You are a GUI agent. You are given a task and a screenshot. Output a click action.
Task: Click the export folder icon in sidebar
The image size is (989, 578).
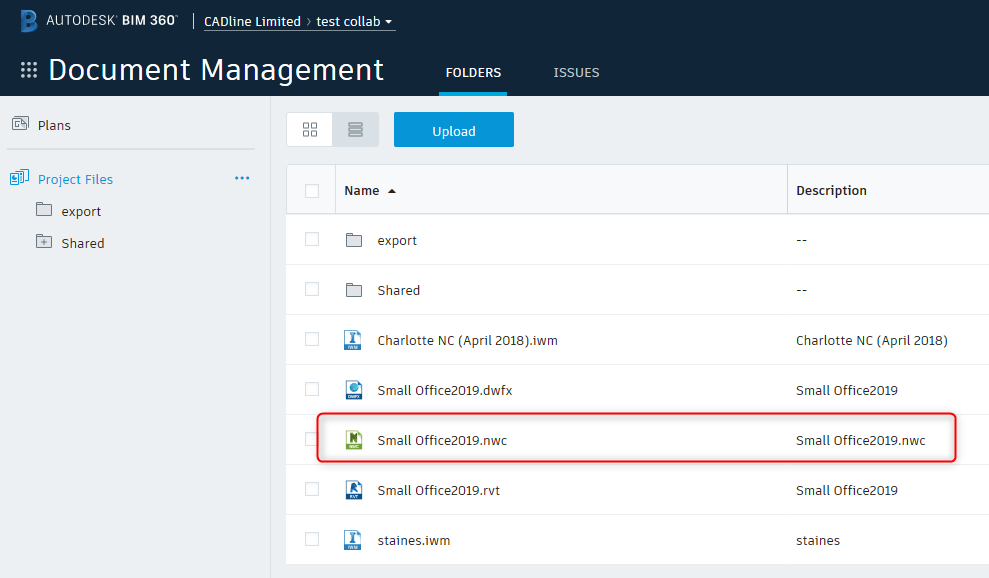[44, 209]
